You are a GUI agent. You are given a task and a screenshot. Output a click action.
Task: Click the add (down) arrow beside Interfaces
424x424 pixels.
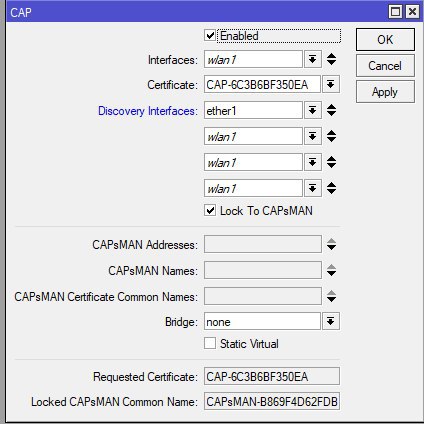pos(331,63)
